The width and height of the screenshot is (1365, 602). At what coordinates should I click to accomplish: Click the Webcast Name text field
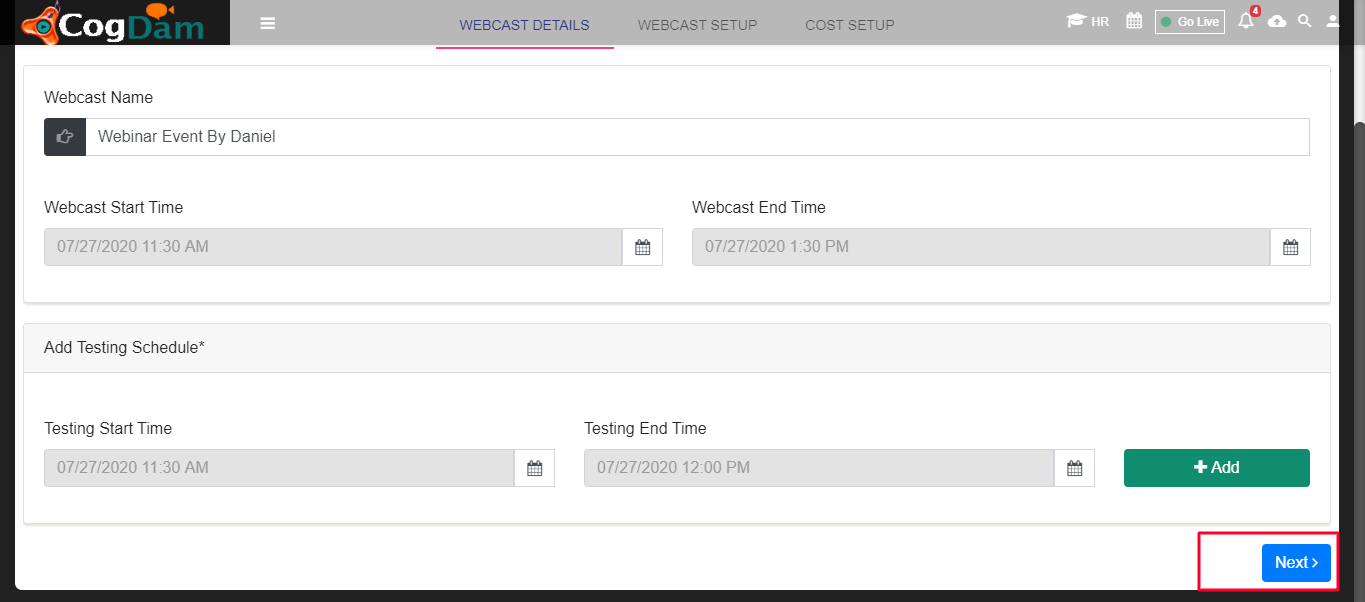697,137
